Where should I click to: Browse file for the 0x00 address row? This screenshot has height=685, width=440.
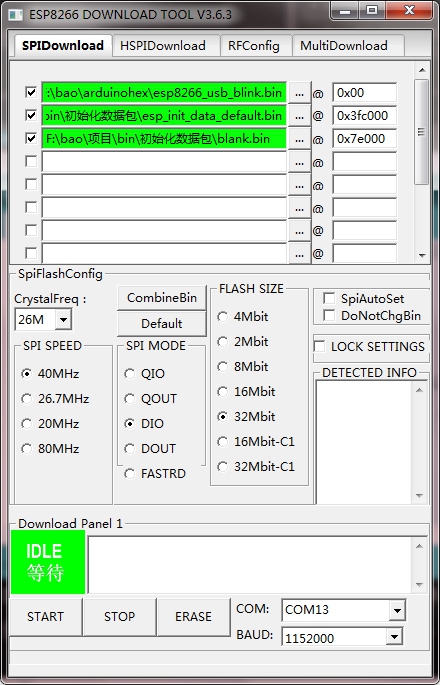pos(299,93)
